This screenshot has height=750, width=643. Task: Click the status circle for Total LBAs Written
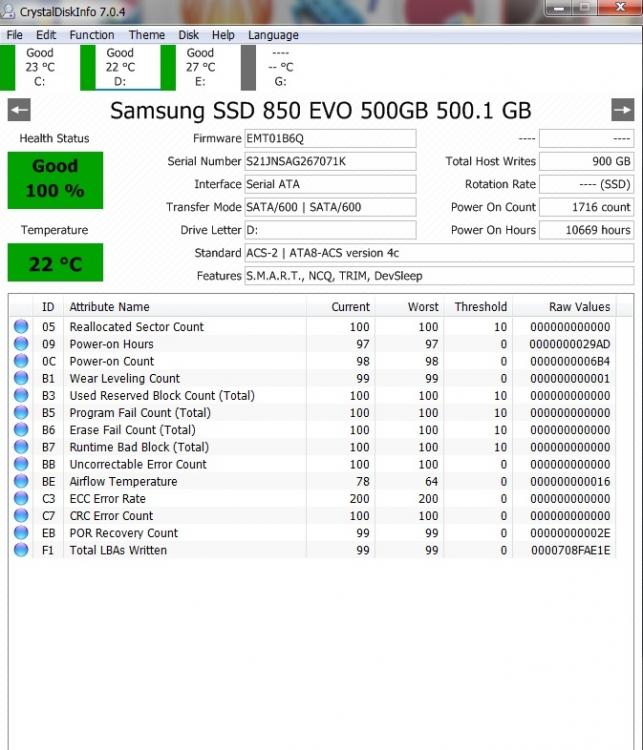[21, 551]
